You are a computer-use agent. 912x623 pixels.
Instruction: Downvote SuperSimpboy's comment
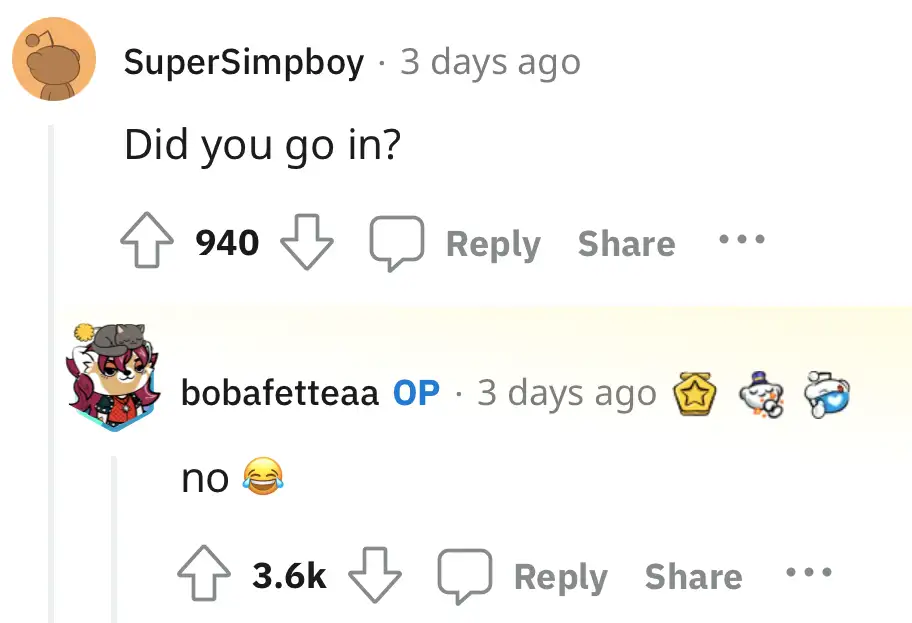point(307,242)
